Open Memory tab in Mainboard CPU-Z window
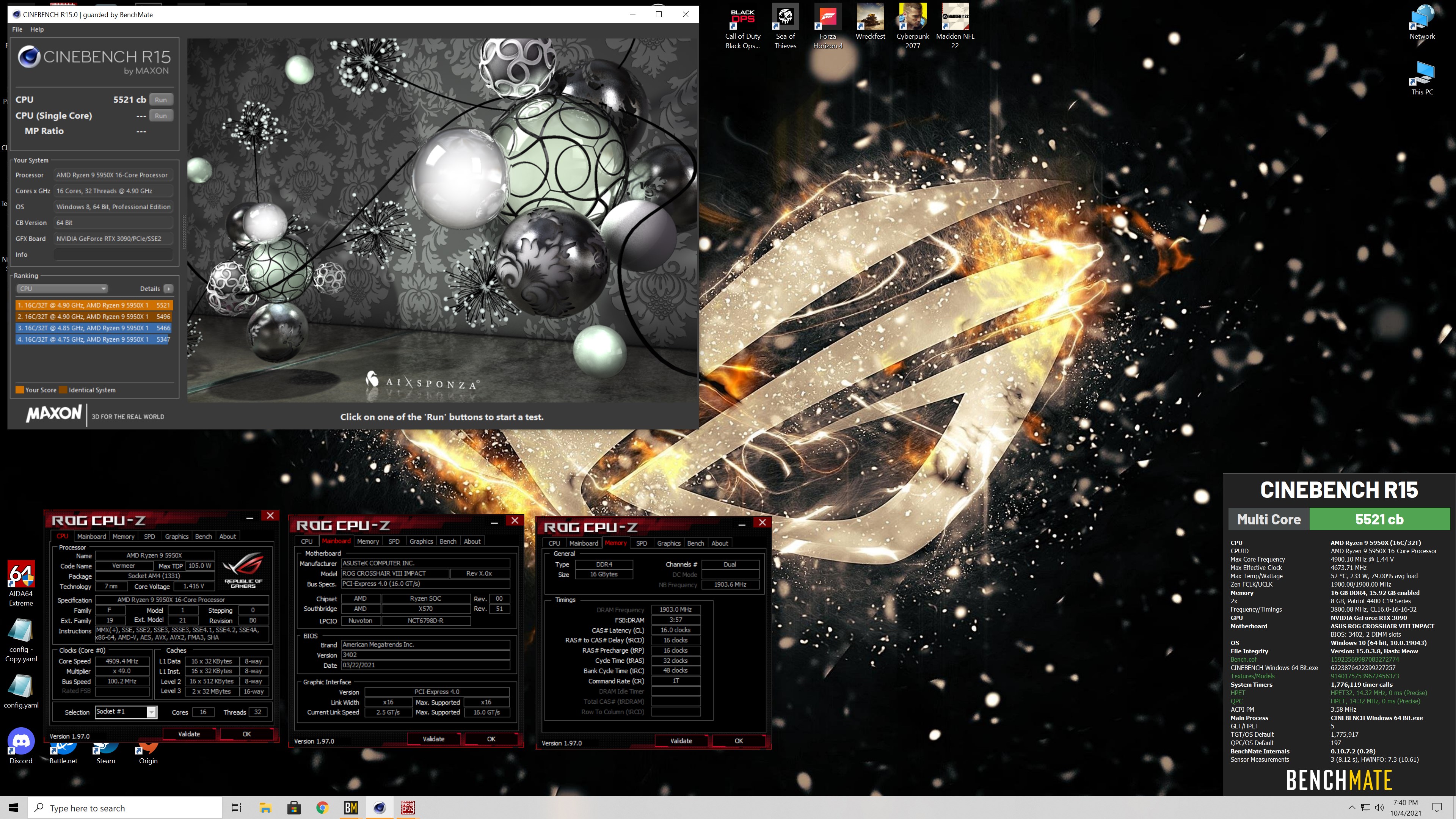The image size is (1456, 819). (x=368, y=541)
